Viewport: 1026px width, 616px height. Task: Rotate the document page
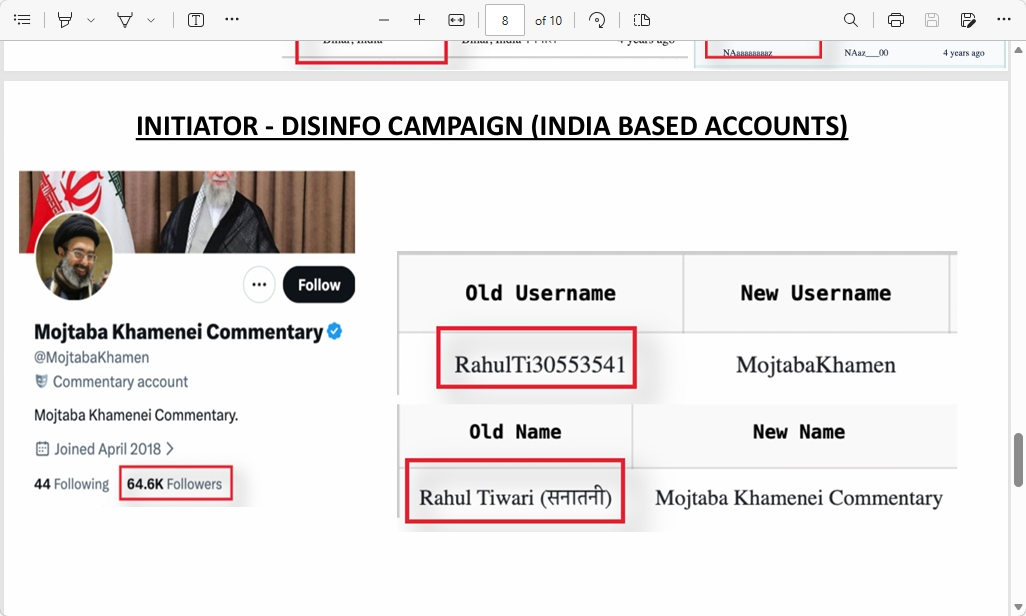point(597,20)
